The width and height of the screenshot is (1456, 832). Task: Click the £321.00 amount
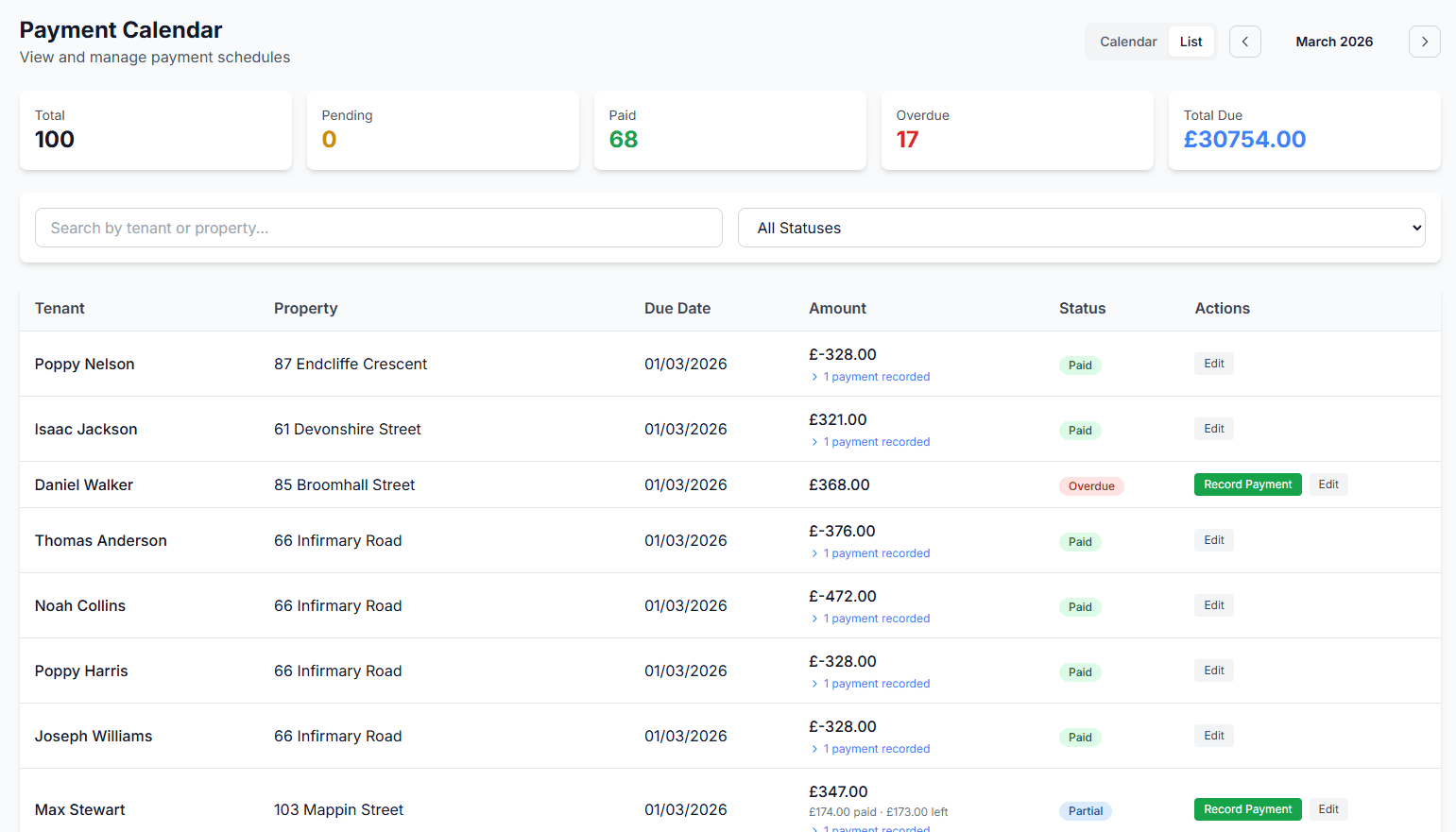click(838, 419)
